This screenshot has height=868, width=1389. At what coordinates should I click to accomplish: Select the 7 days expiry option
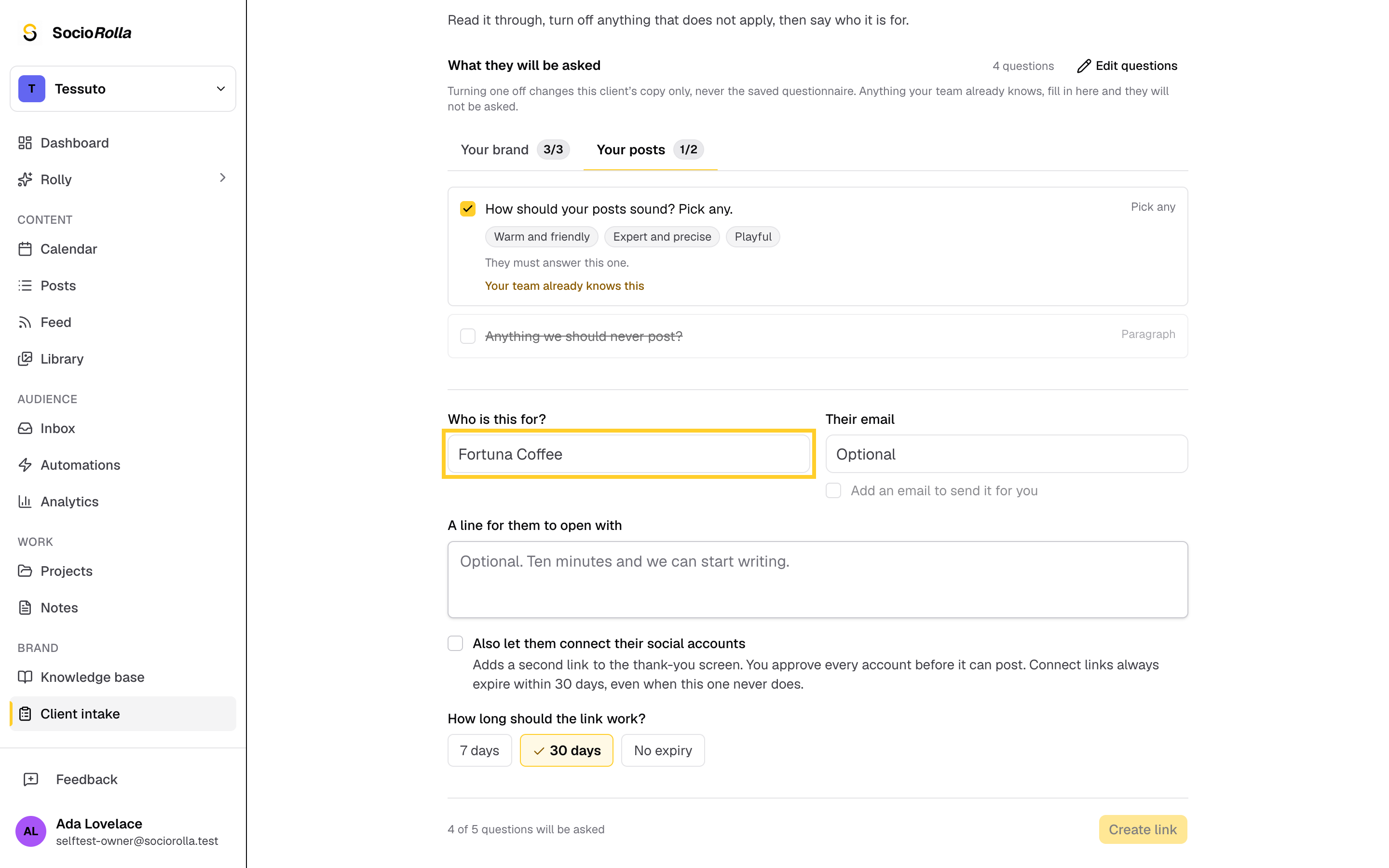click(479, 750)
